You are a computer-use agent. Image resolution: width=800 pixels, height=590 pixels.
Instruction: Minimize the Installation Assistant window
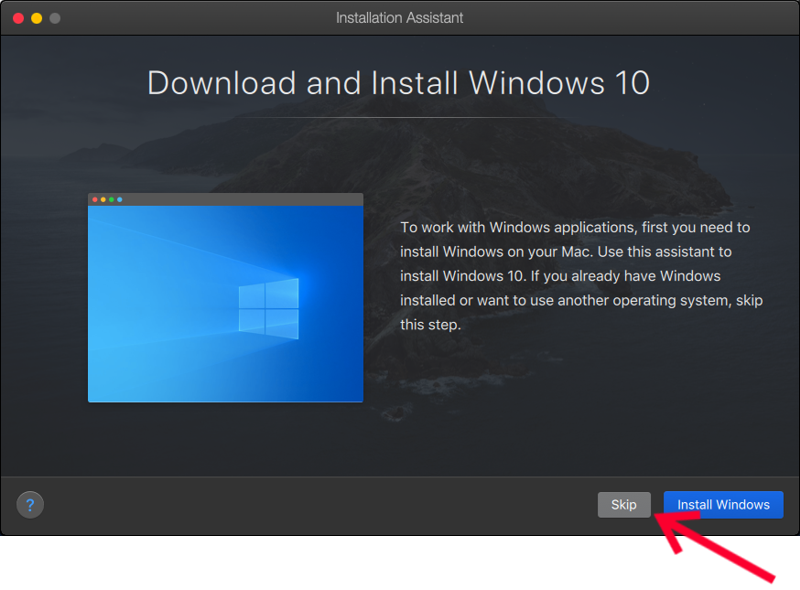point(36,17)
